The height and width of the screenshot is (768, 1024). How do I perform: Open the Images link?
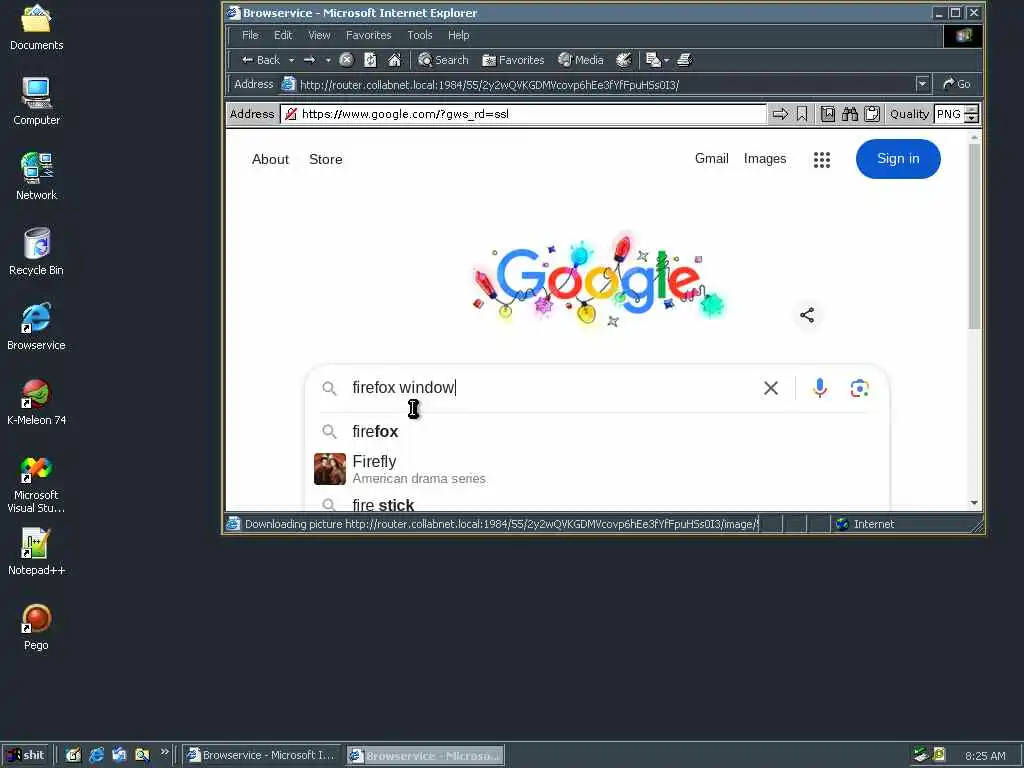point(765,159)
